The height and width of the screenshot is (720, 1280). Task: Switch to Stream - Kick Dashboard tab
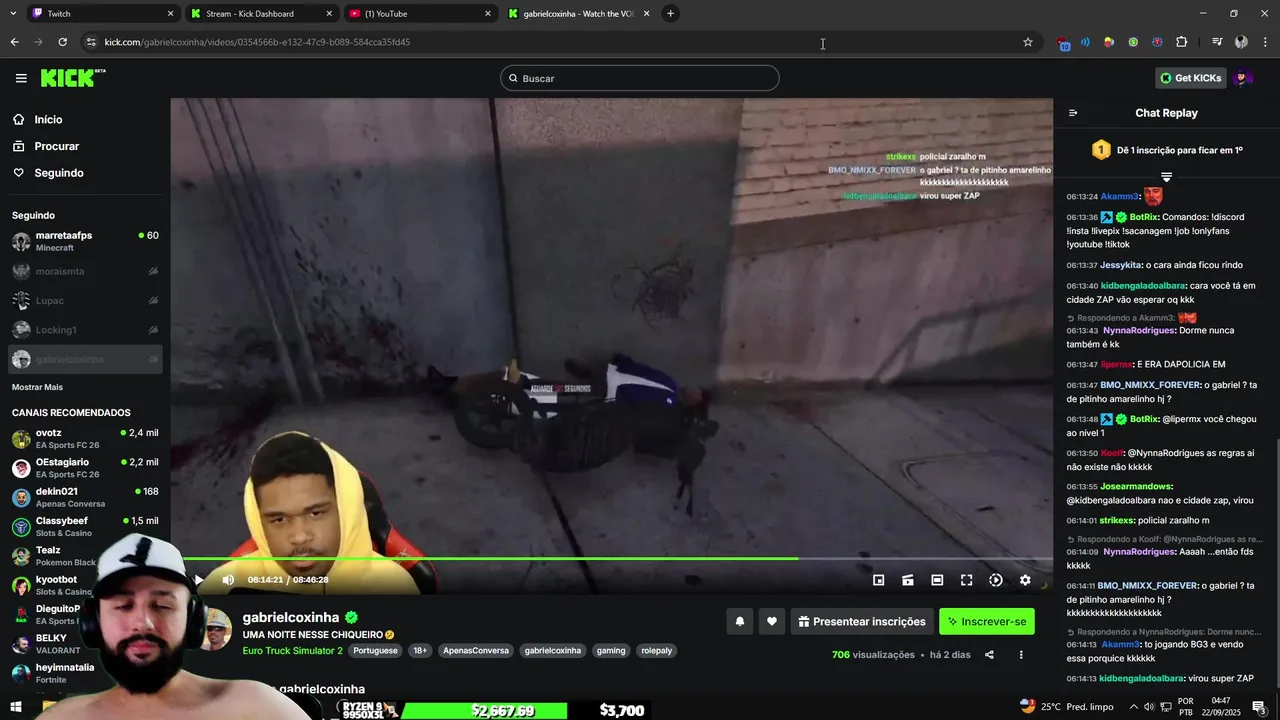point(260,13)
